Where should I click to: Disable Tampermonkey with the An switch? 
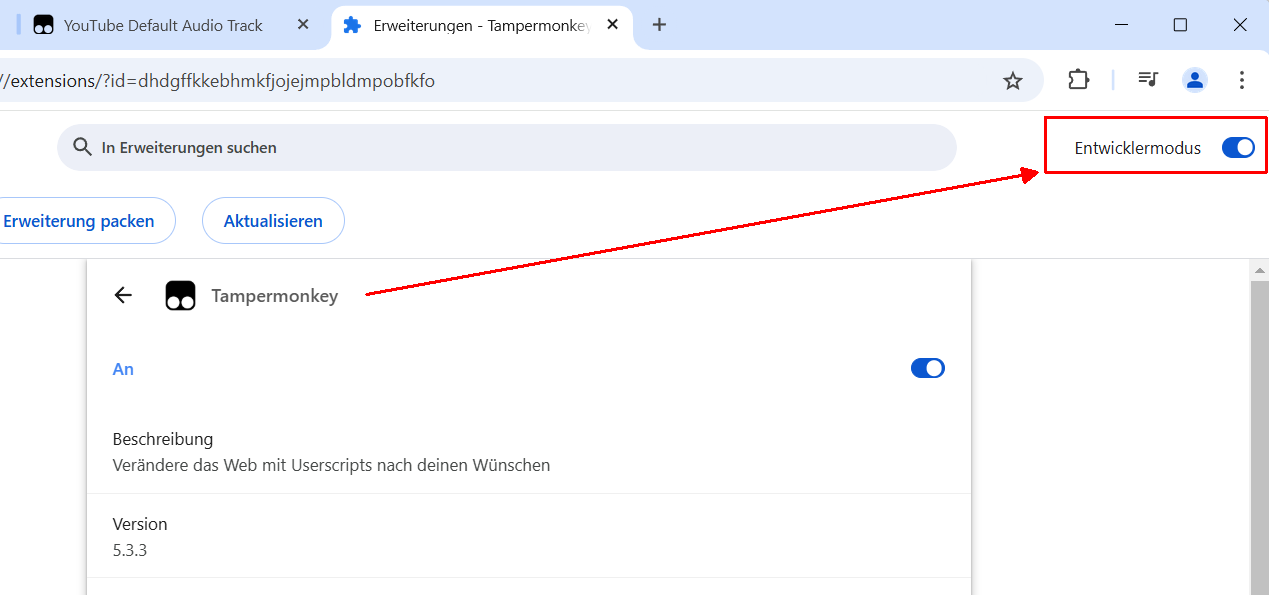tap(928, 368)
